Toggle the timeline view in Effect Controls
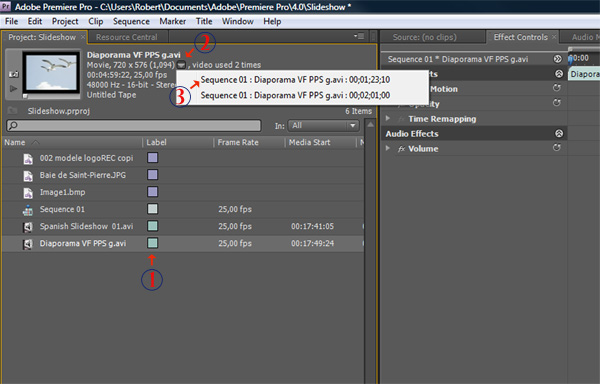600x384 pixels. coord(558,59)
